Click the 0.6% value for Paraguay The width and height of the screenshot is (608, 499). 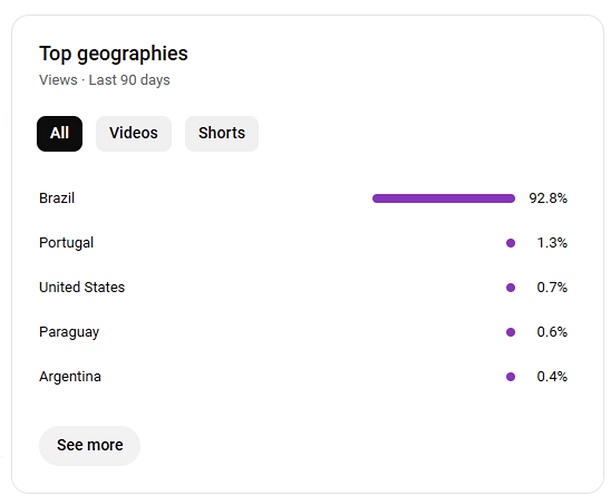pyautogui.click(x=552, y=332)
